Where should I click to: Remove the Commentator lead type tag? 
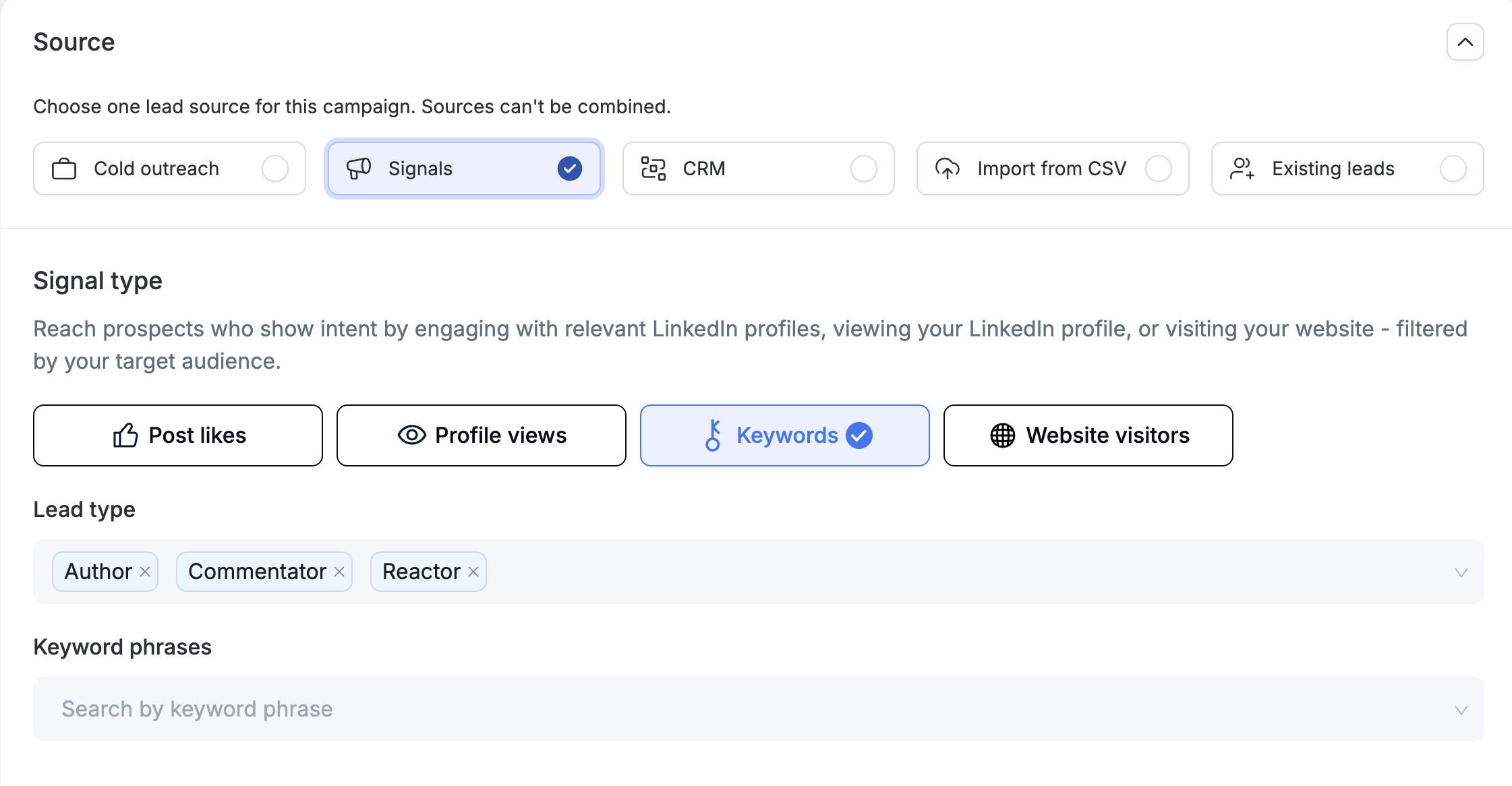click(339, 572)
